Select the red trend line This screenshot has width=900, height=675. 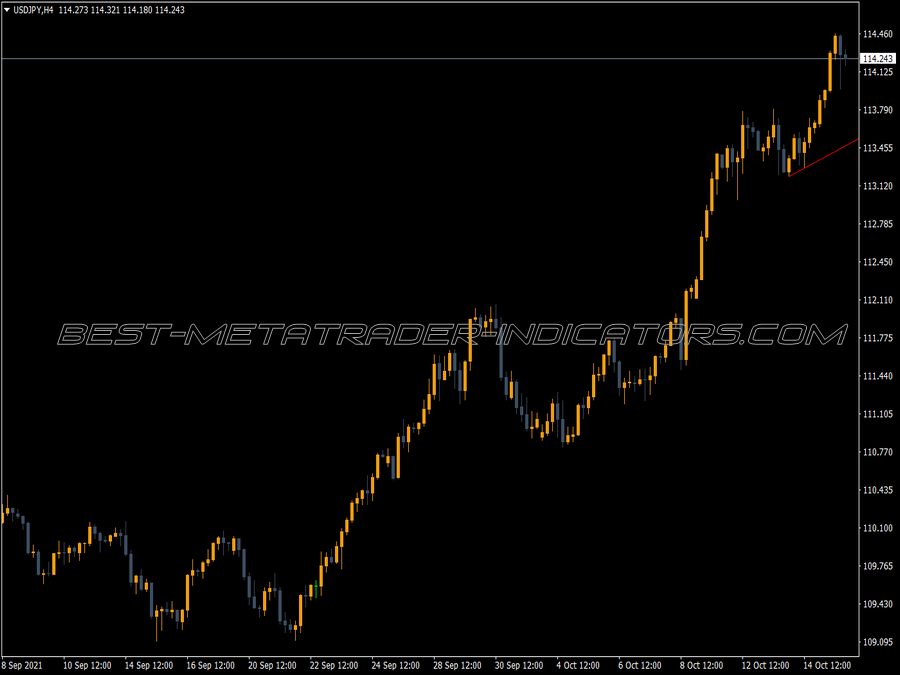click(823, 158)
